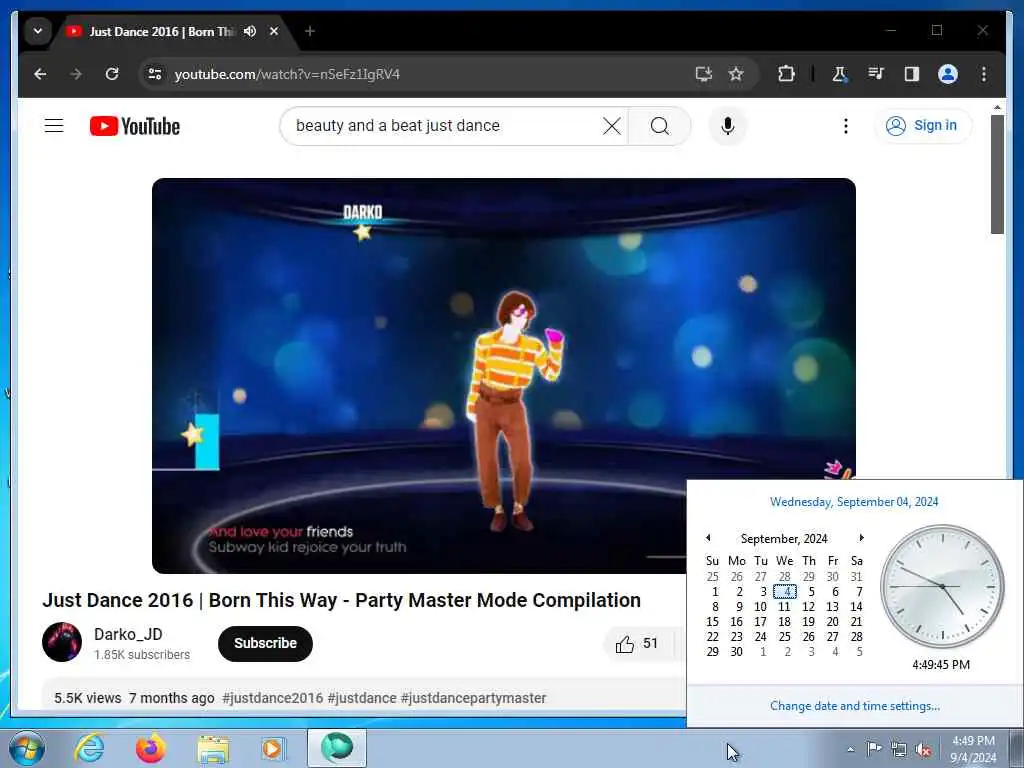
Task: Toggle the Chrome side panel
Action: point(912,74)
